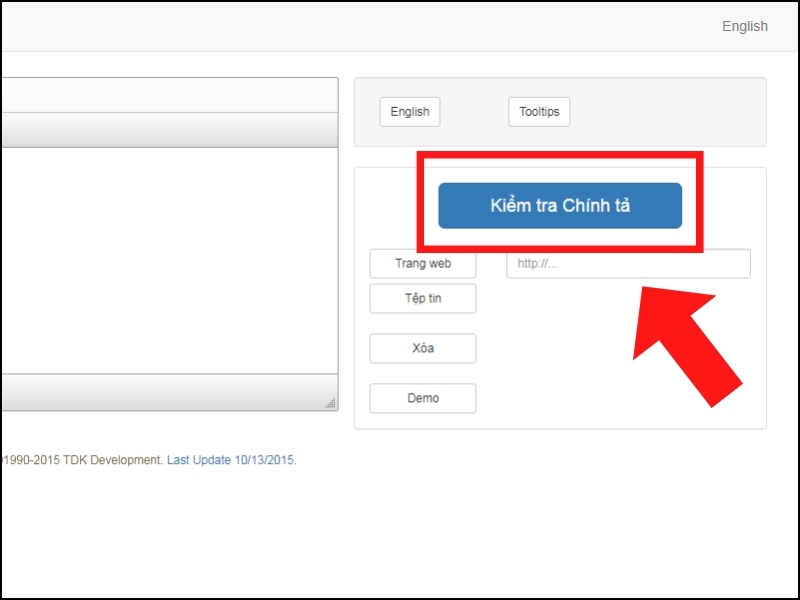Open the Tệp tin file upload button
The image size is (800, 600).
tap(422, 298)
